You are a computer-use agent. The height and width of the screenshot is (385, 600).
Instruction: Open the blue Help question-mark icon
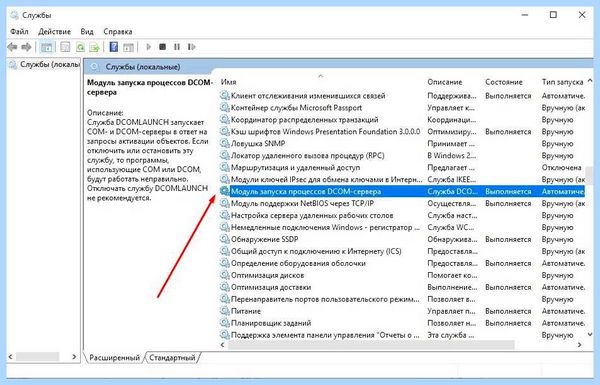tap(114, 47)
